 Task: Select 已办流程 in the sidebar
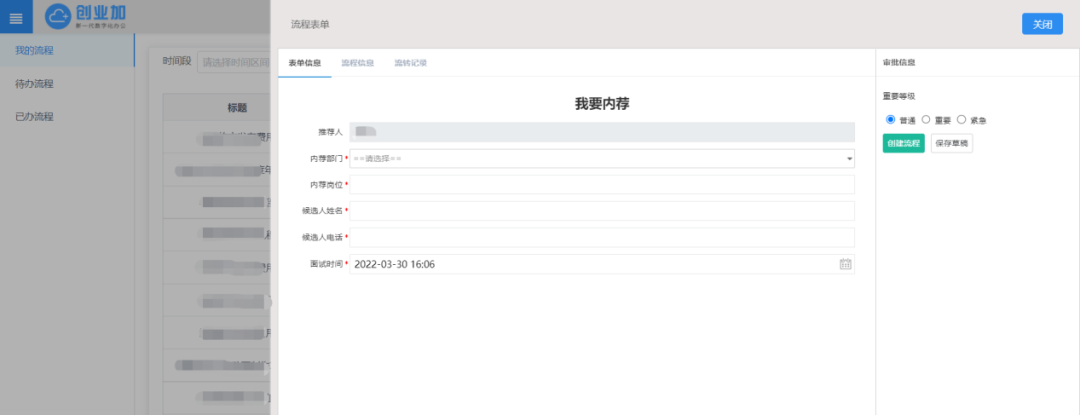(x=34, y=116)
